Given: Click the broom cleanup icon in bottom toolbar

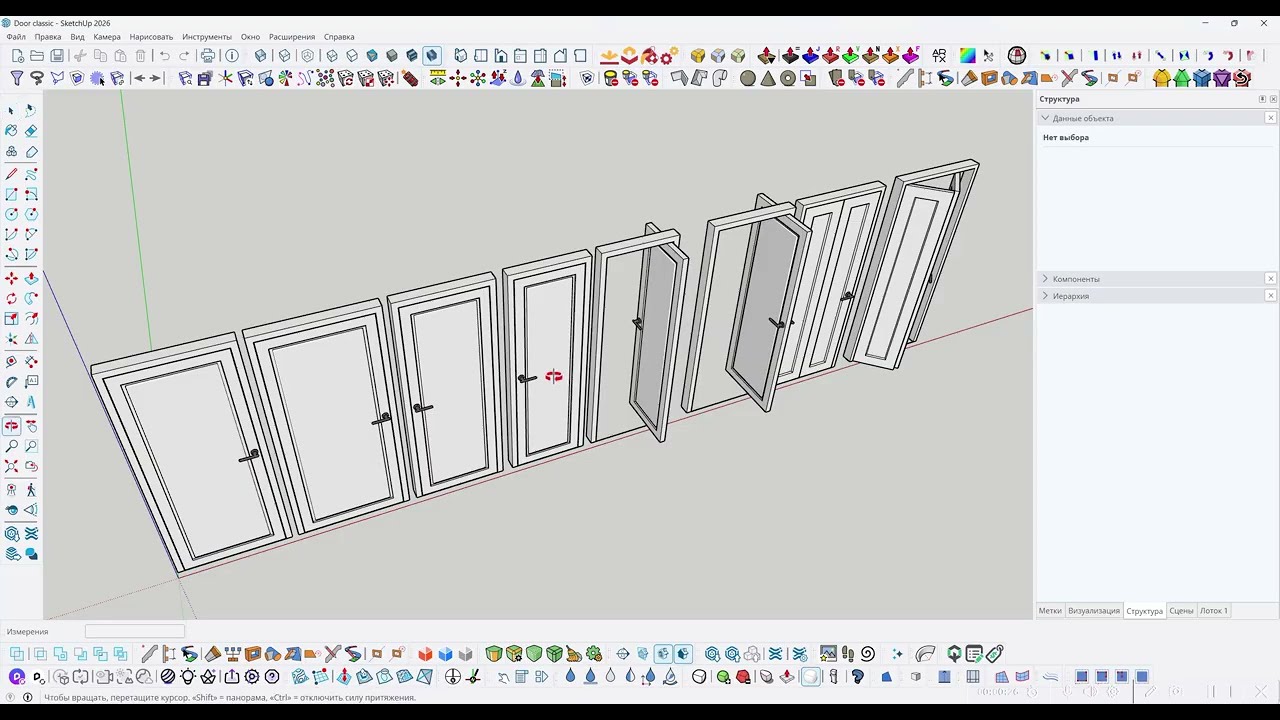Looking at the screenshot, I should click(x=574, y=654).
